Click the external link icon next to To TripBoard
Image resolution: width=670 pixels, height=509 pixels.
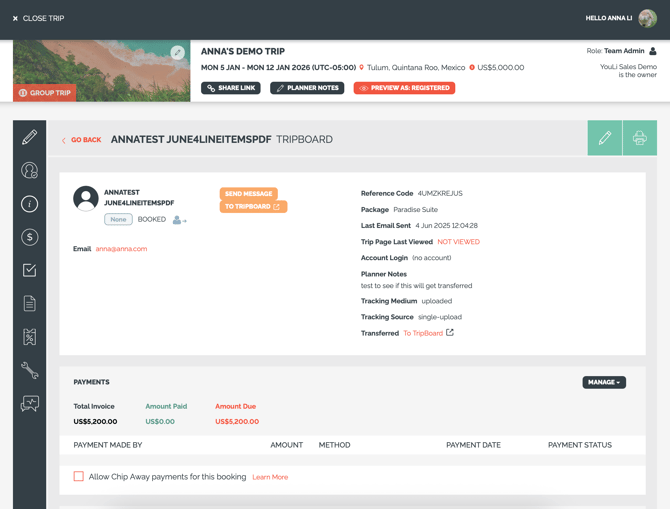click(x=450, y=332)
